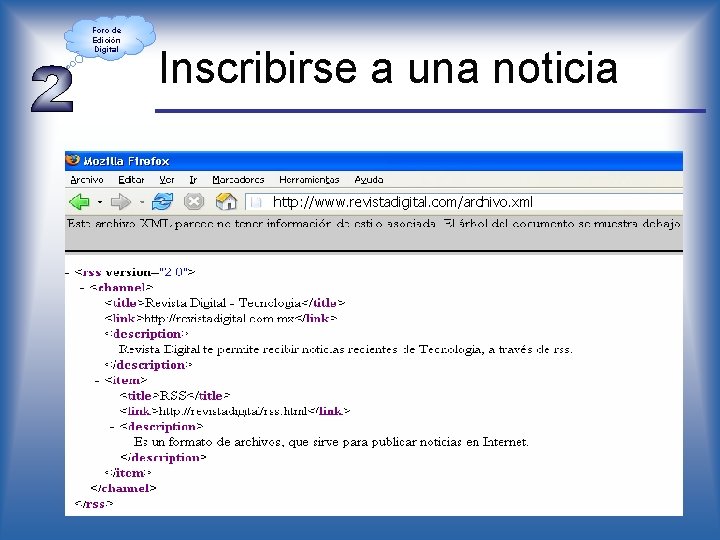Click the page icon in address bar
The height and width of the screenshot is (540, 720).
(256, 202)
